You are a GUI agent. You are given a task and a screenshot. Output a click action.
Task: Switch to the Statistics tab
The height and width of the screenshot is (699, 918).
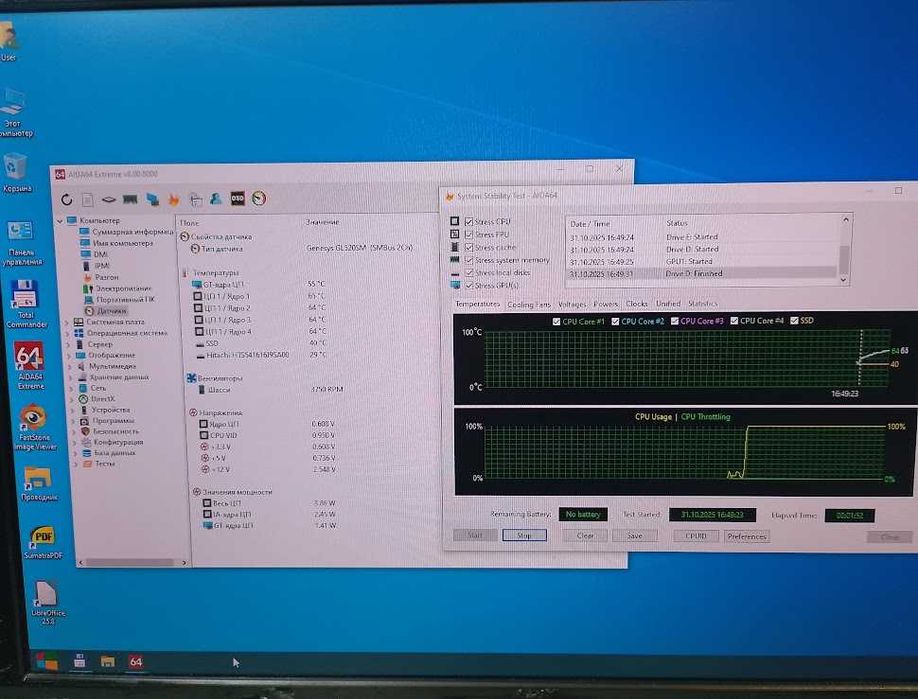pos(703,303)
